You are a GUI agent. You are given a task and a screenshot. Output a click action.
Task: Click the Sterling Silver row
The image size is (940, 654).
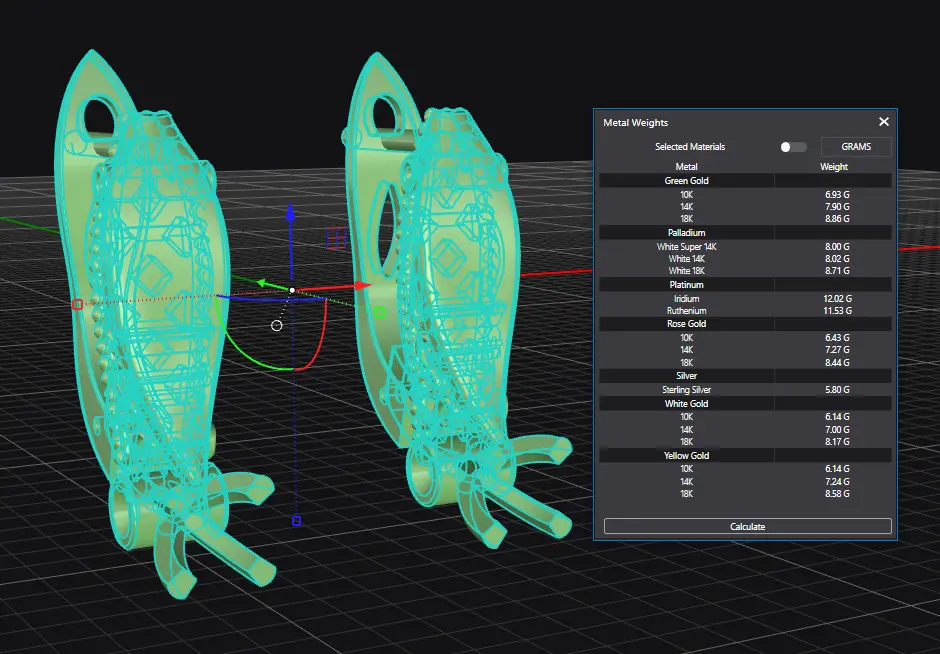click(x=745, y=390)
